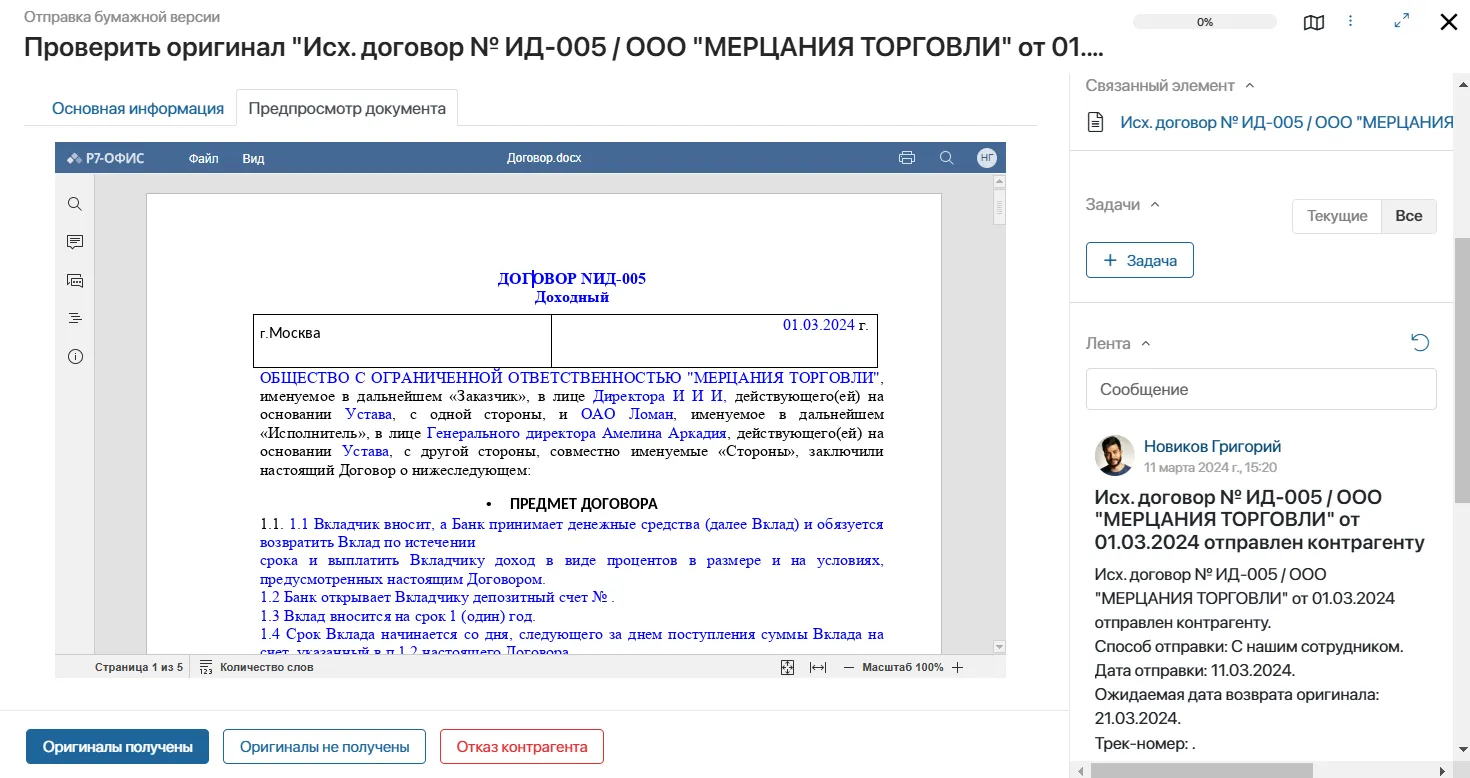The height and width of the screenshot is (778, 1470).
Task: Open the navigation headings panel icon
Action: coord(74,318)
